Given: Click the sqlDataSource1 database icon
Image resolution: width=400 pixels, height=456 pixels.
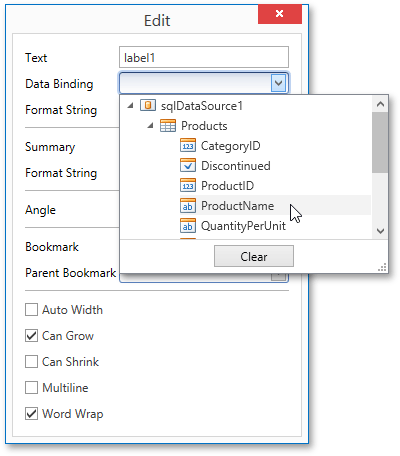Looking at the screenshot, I should (148, 106).
